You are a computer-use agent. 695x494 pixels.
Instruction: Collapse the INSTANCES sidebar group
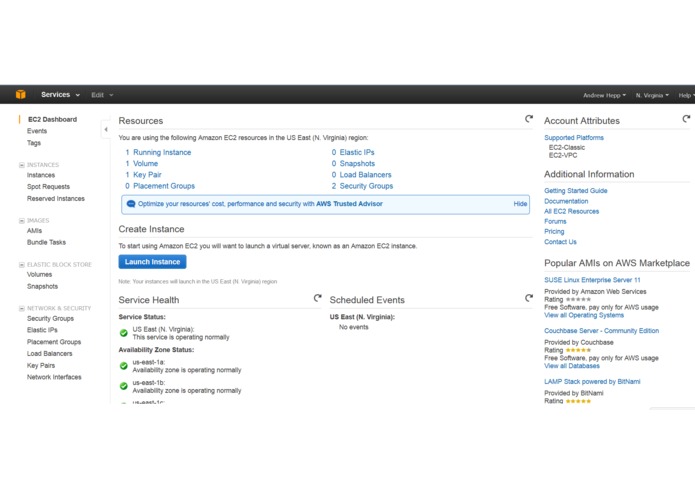[x=21, y=165]
